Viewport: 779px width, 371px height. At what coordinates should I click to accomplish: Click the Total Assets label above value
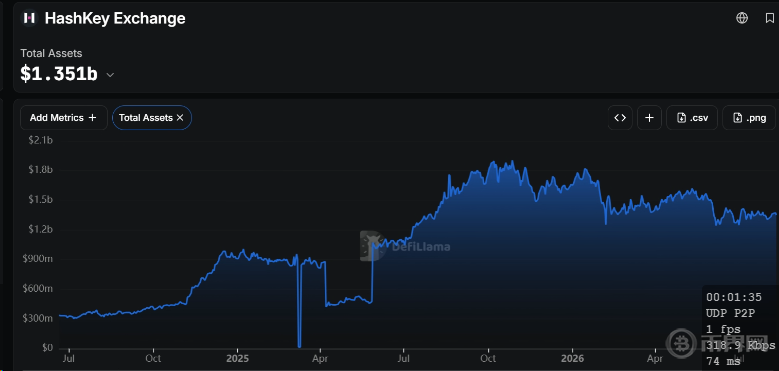pyautogui.click(x=51, y=53)
